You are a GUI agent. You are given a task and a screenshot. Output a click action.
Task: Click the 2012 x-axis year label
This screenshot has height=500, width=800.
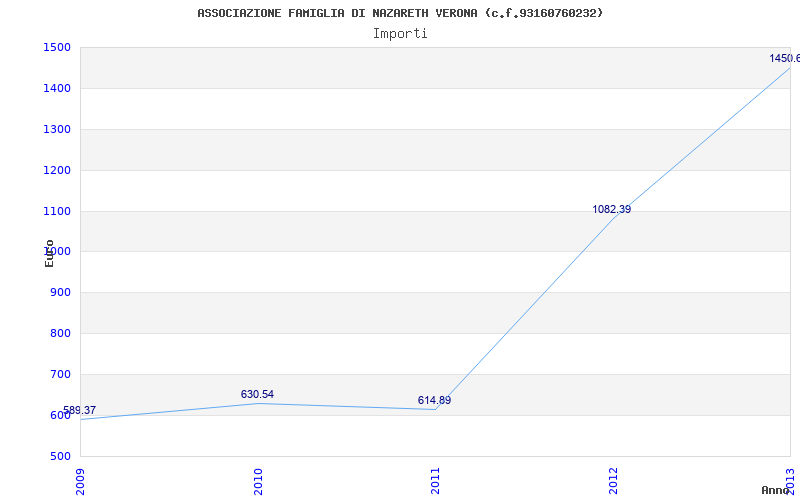click(613, 481)
